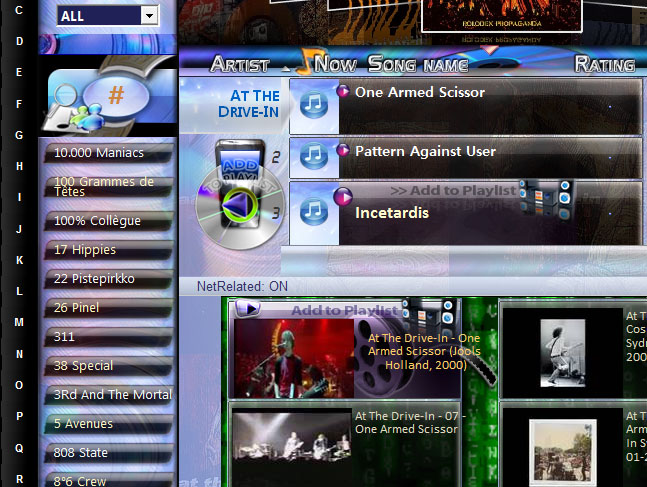Viewport: 647px width, 487px height.
Task: Jump to letter J in alphabet index
Action: pos(19,229)
